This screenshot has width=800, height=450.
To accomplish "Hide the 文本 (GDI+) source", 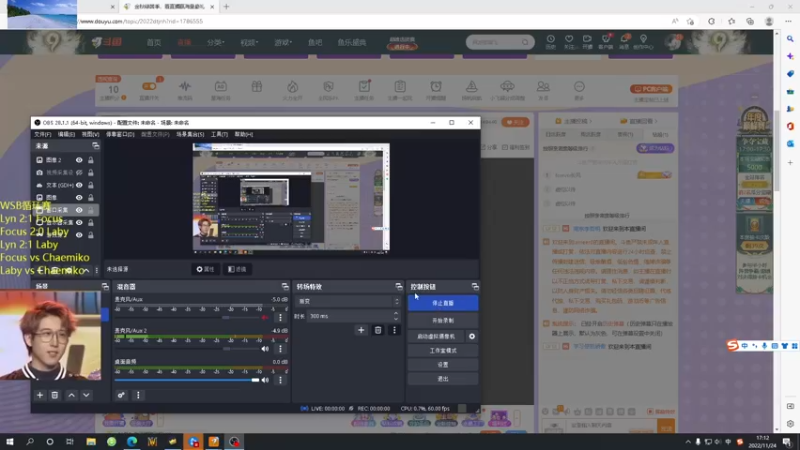I will click(x=79, y=185).
